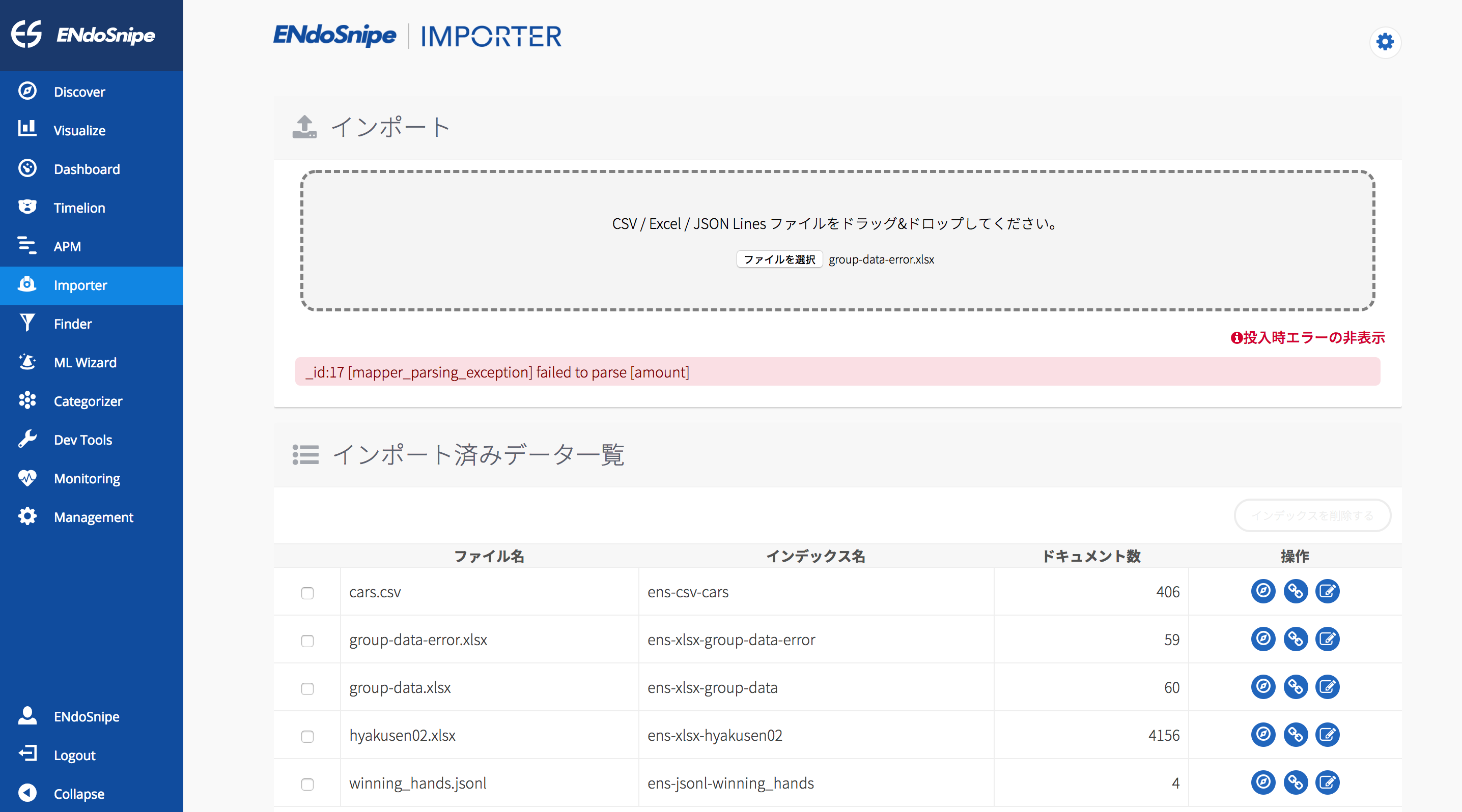Click the link icon for cars.csv row

point(1295,591)
